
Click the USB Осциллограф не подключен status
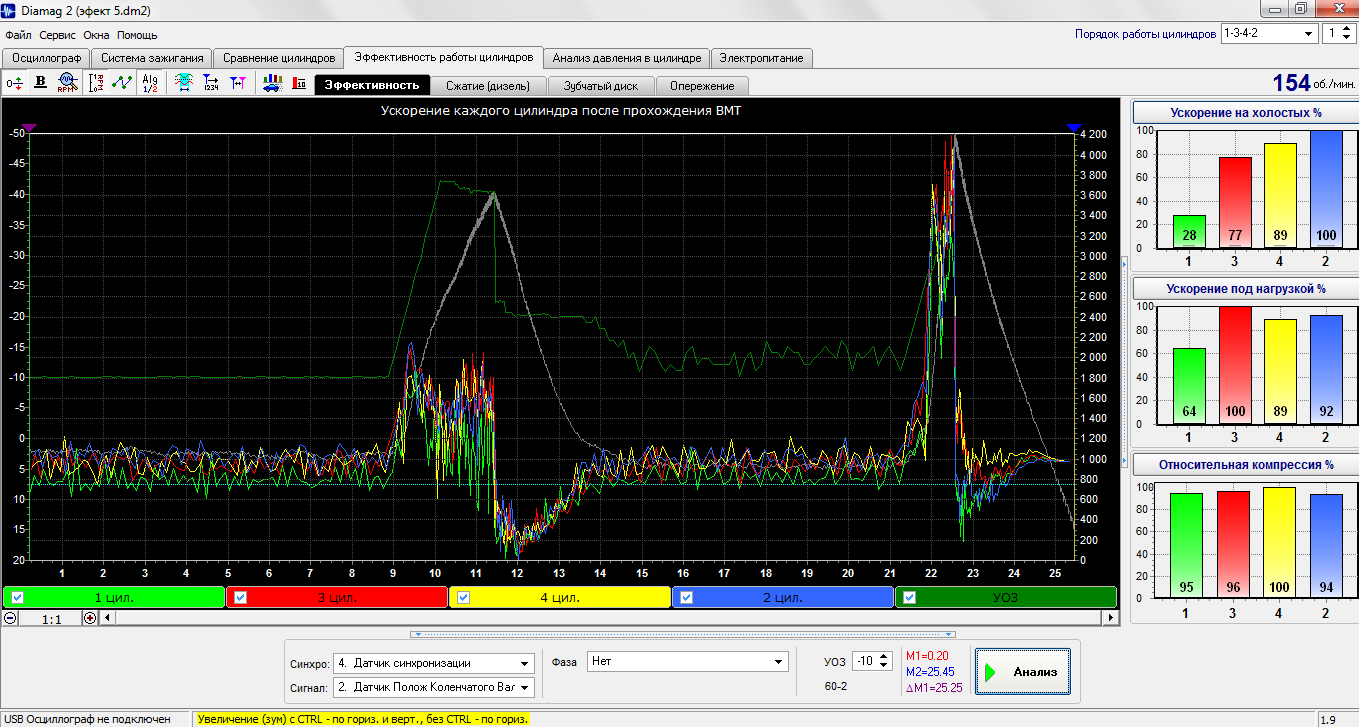click(86, 719)
